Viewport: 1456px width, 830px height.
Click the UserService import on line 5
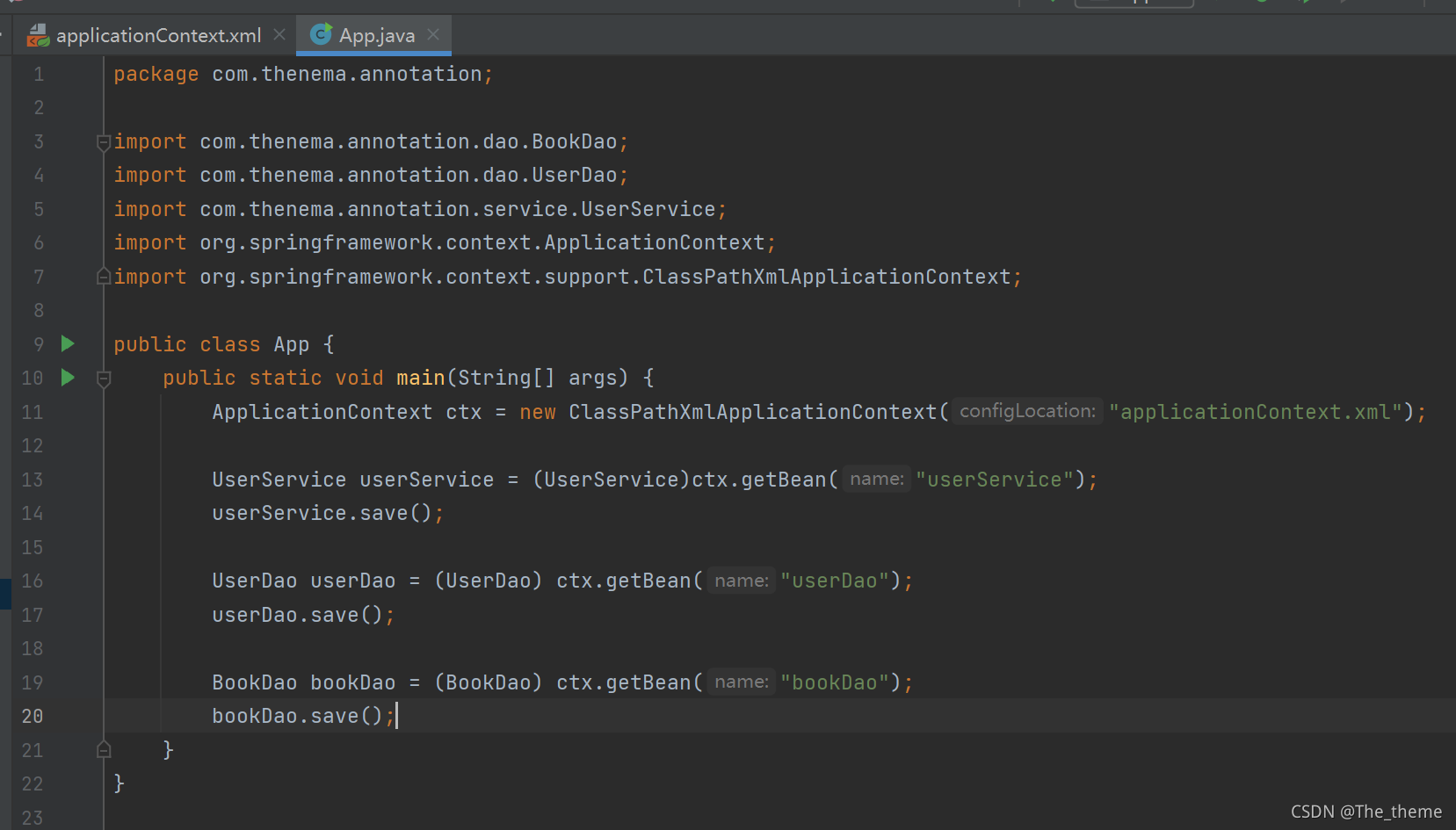click(458, 210)
